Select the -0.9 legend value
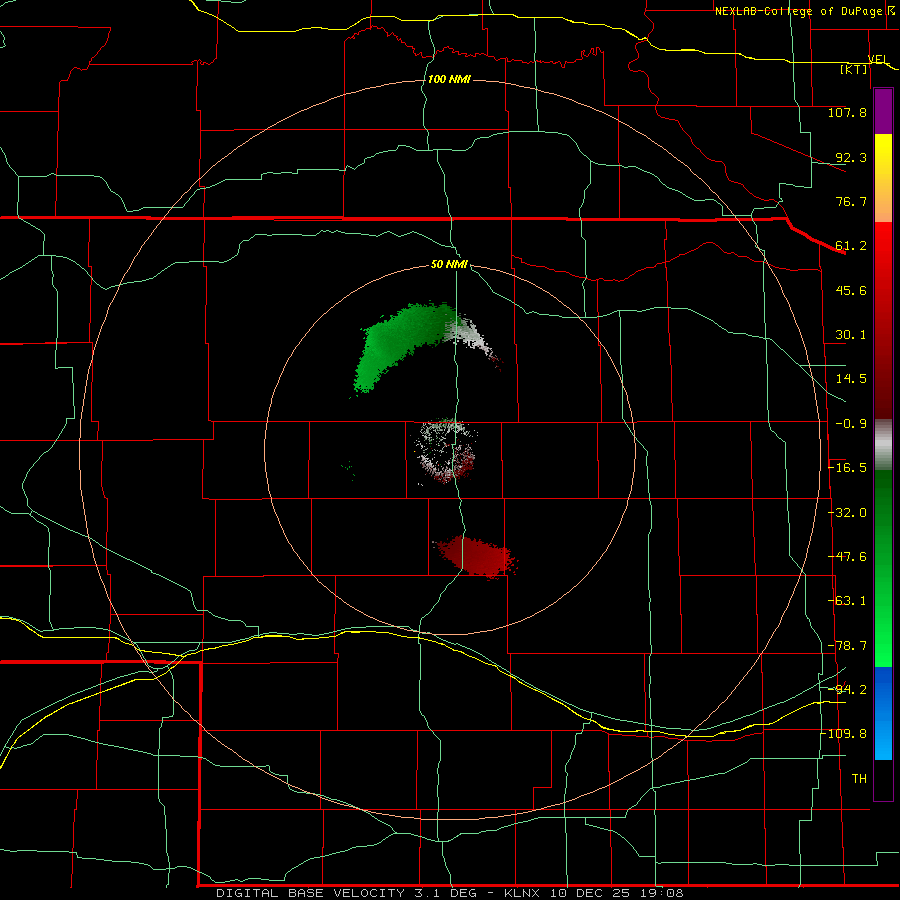Screen dimensions: 900x900 851,424
